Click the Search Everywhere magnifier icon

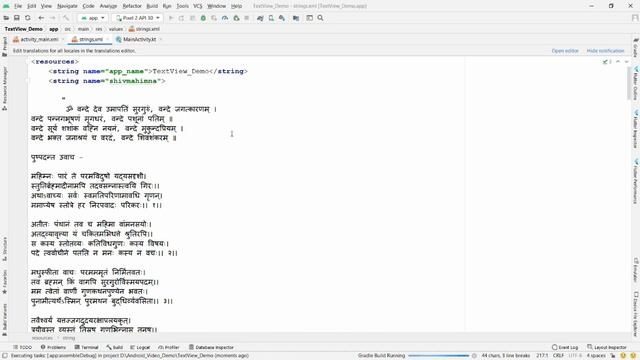point(320,18)
